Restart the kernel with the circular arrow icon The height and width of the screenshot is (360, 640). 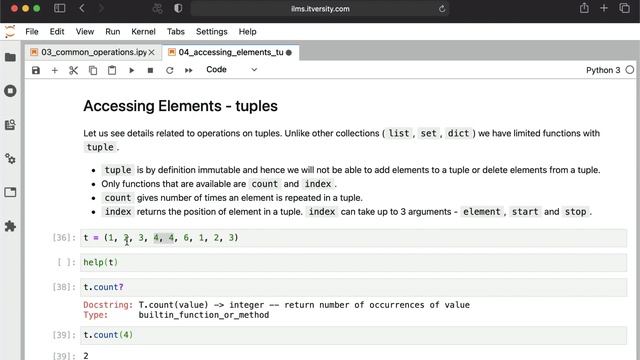click(169, 70)
